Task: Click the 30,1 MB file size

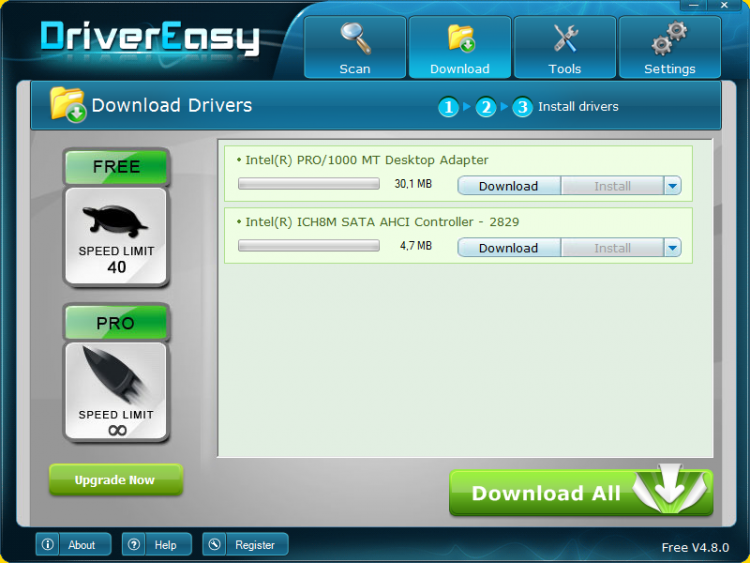Action: (413, 184)
